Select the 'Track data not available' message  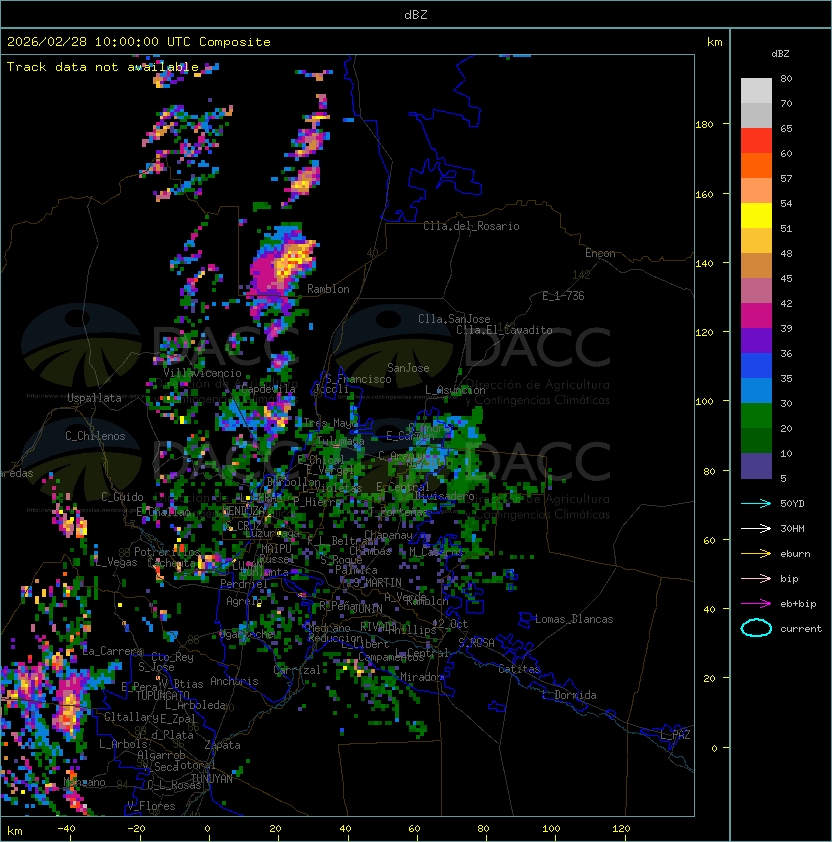click(x=104, y=67)
